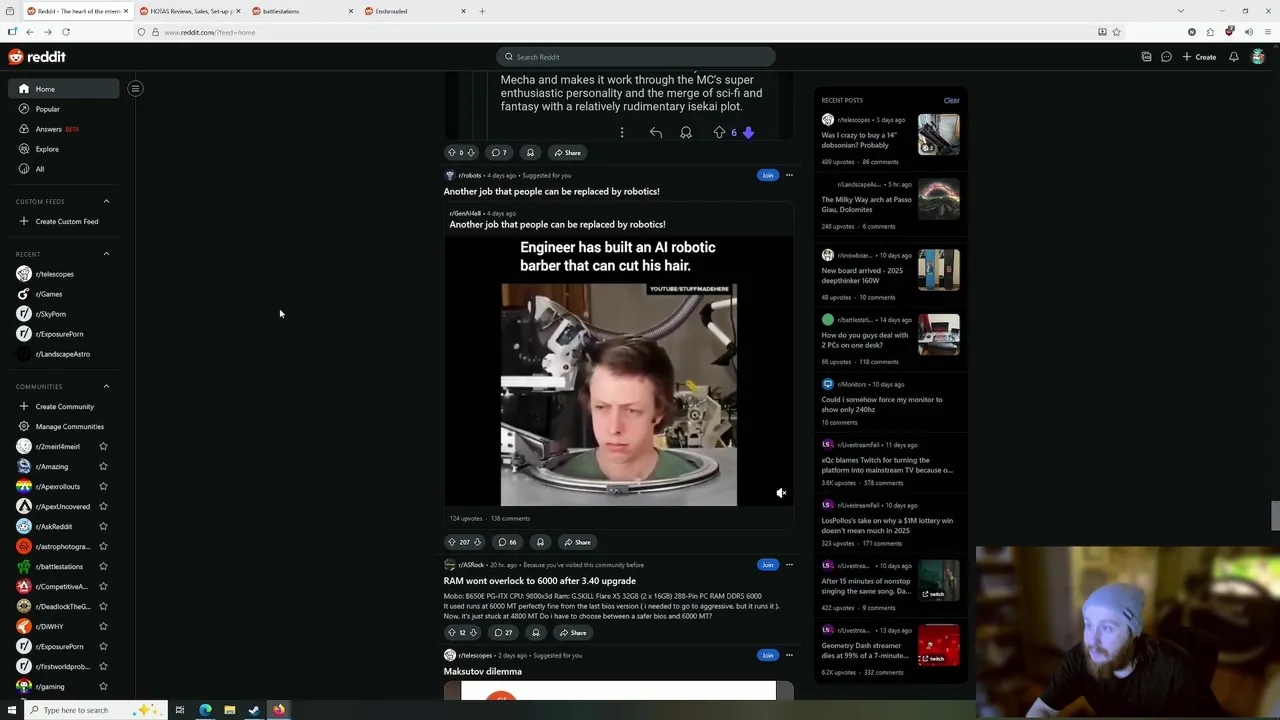Click the Create post button

pos(1199,57)
